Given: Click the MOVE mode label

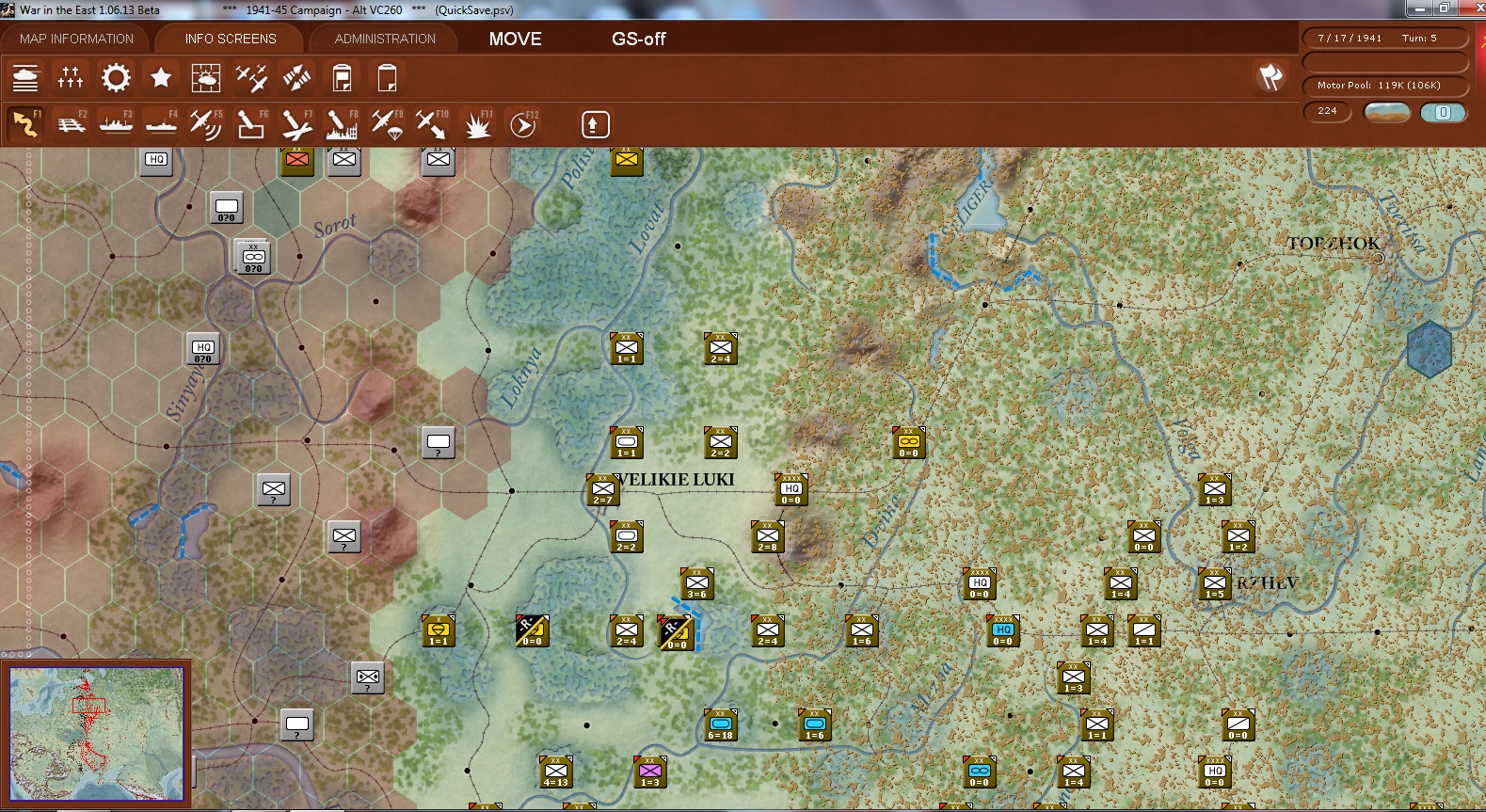Looking at the screenshot, I should (x=515, y=39).
